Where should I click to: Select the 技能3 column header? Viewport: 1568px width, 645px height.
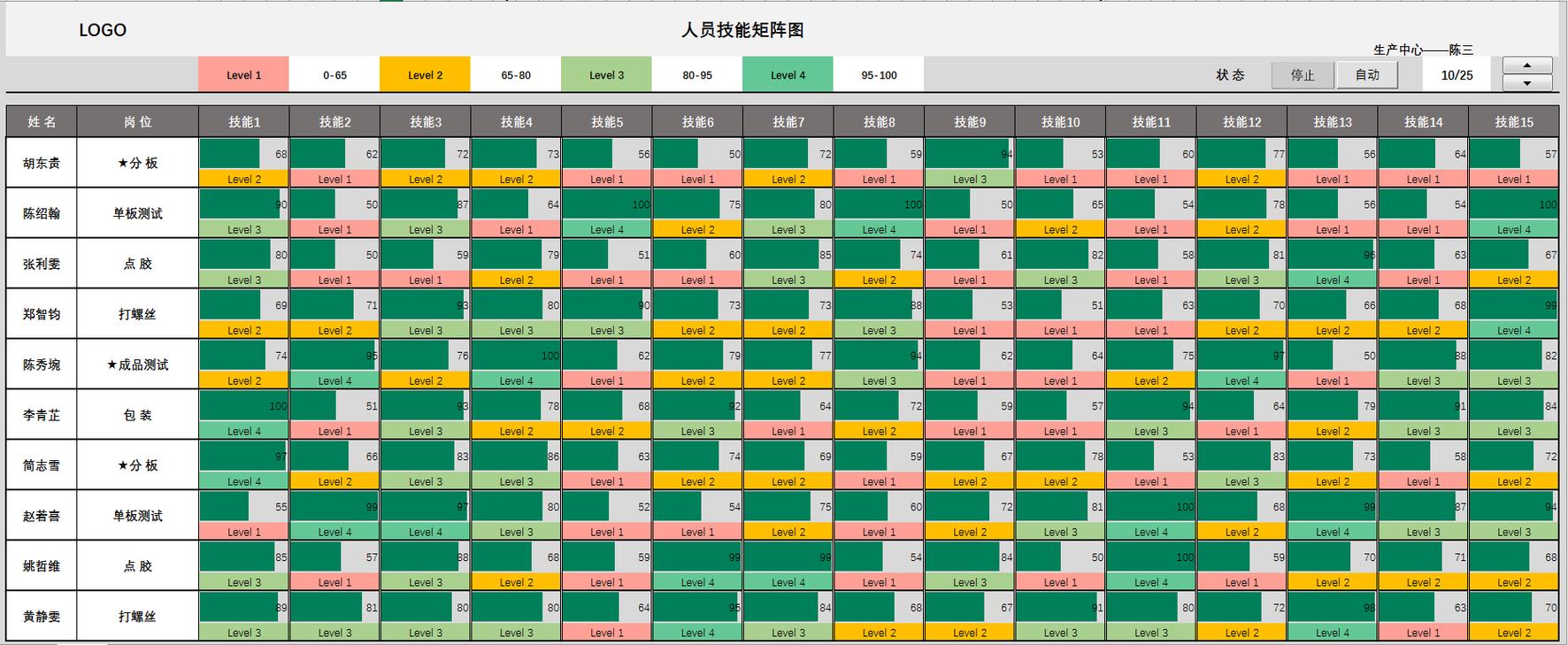coord(426,121)
